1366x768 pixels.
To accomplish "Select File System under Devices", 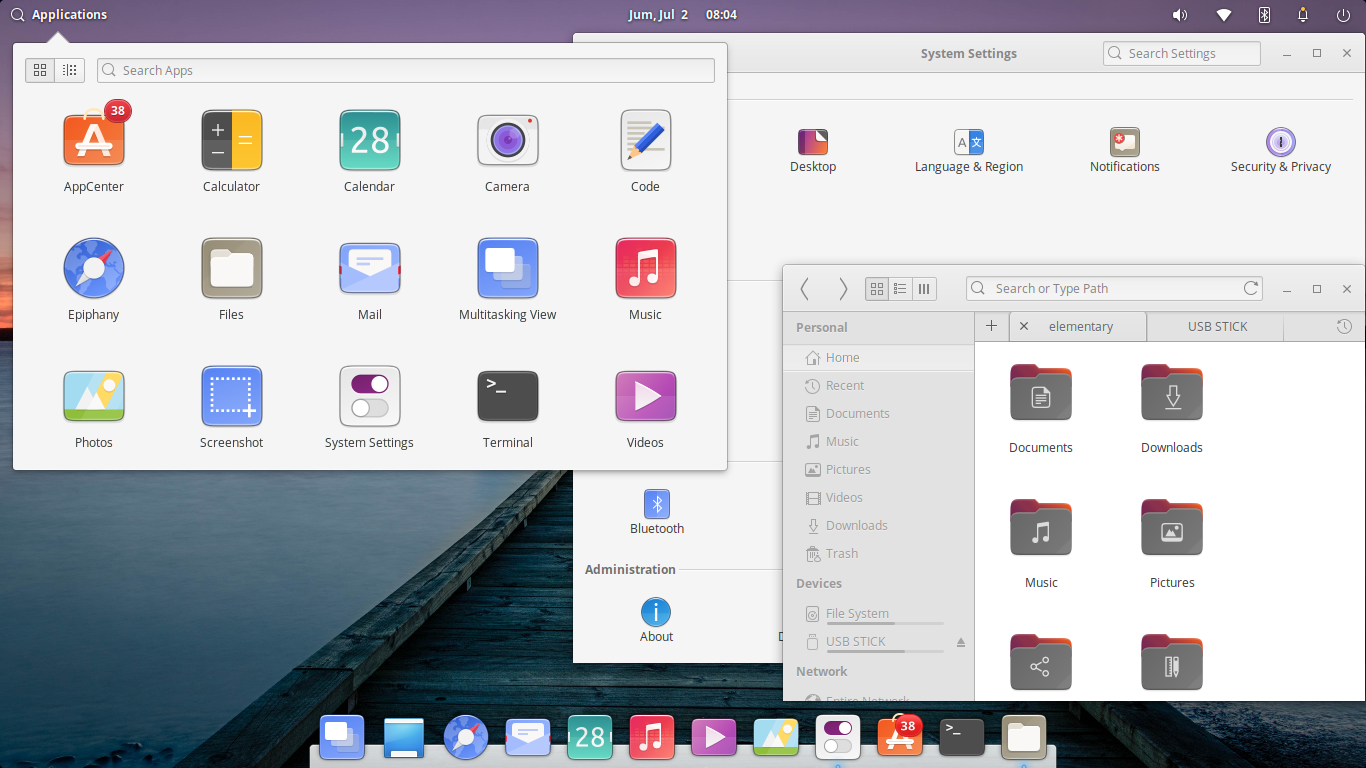I will click(879, 614).
